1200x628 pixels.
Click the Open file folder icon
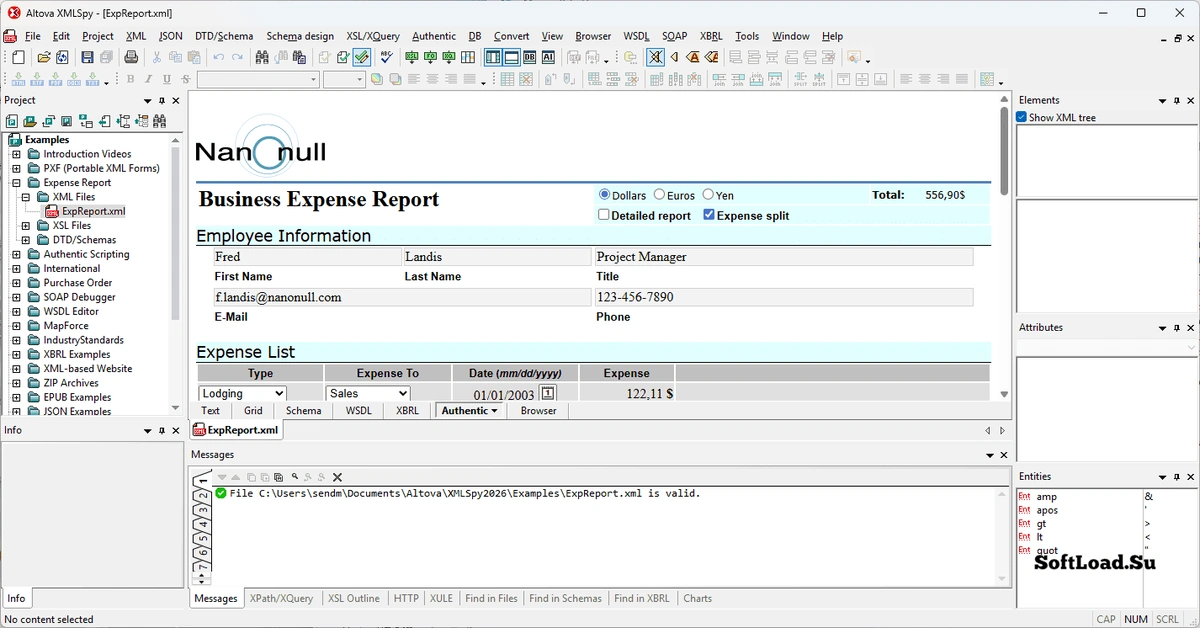(44, 57)
